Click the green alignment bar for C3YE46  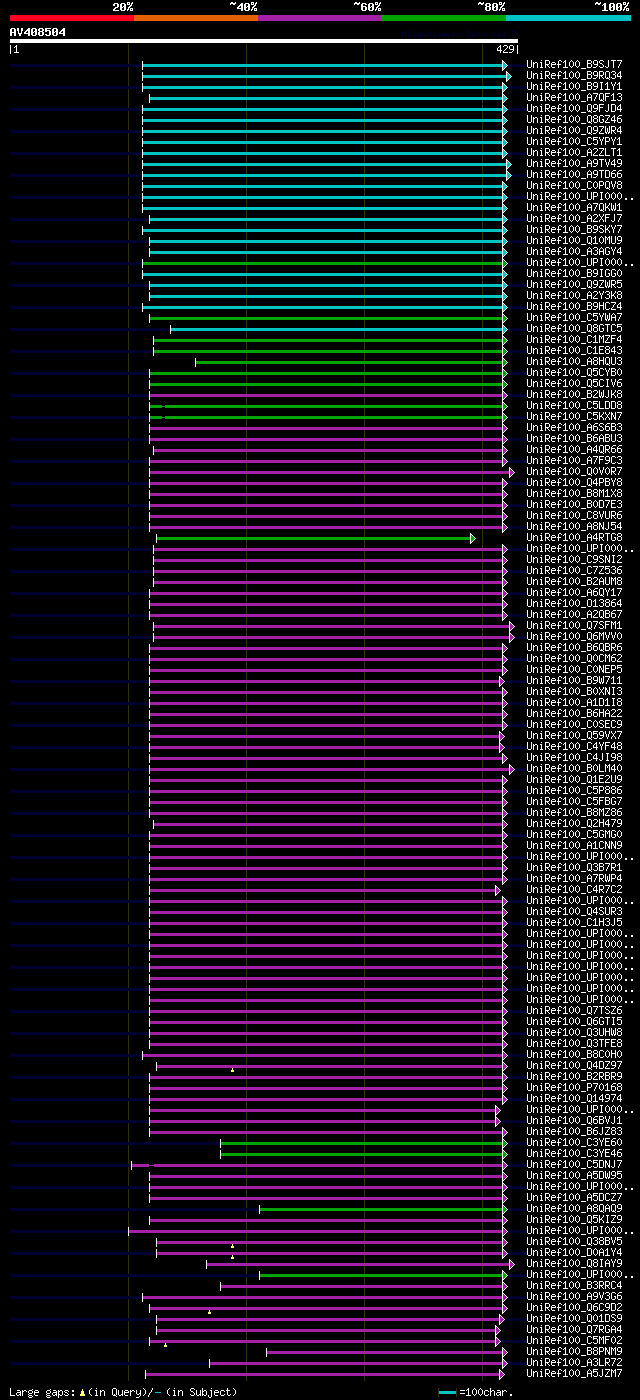point(364,1154)
